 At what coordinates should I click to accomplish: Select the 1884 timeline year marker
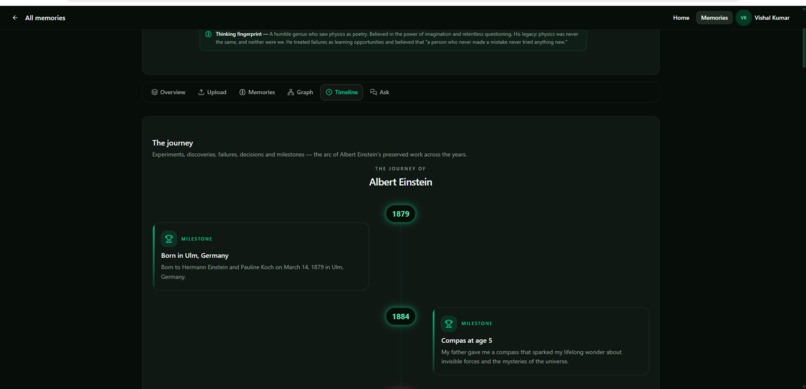click(400, 317)
